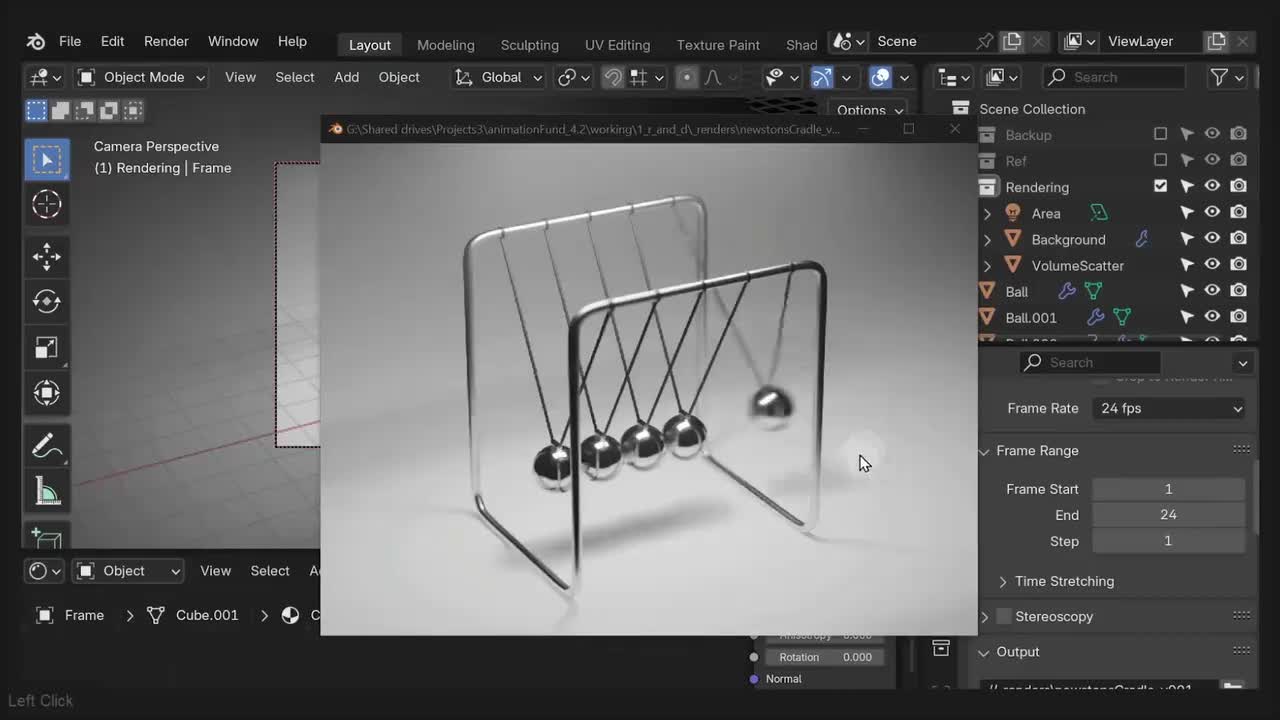Open the lower editor Select menu
Viewport: 1280px width, 720px height.
coord(270,571)
